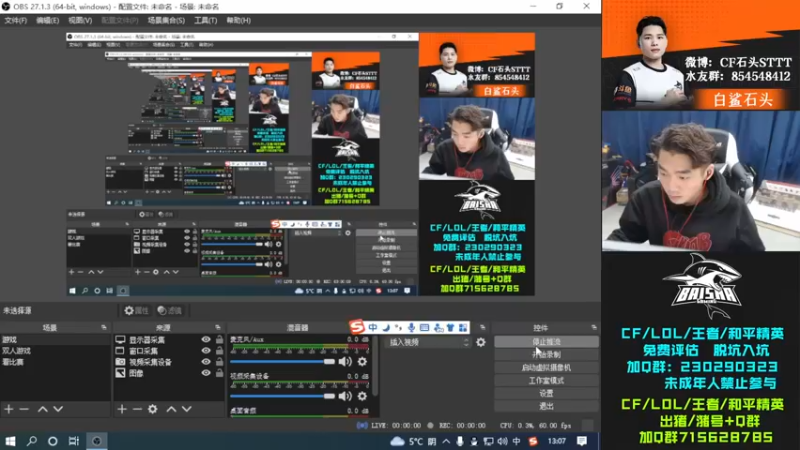This screenshot has height=450, width=800.
Task: Remove selected scene with minus icon
Action: click(x=24, y=409)
